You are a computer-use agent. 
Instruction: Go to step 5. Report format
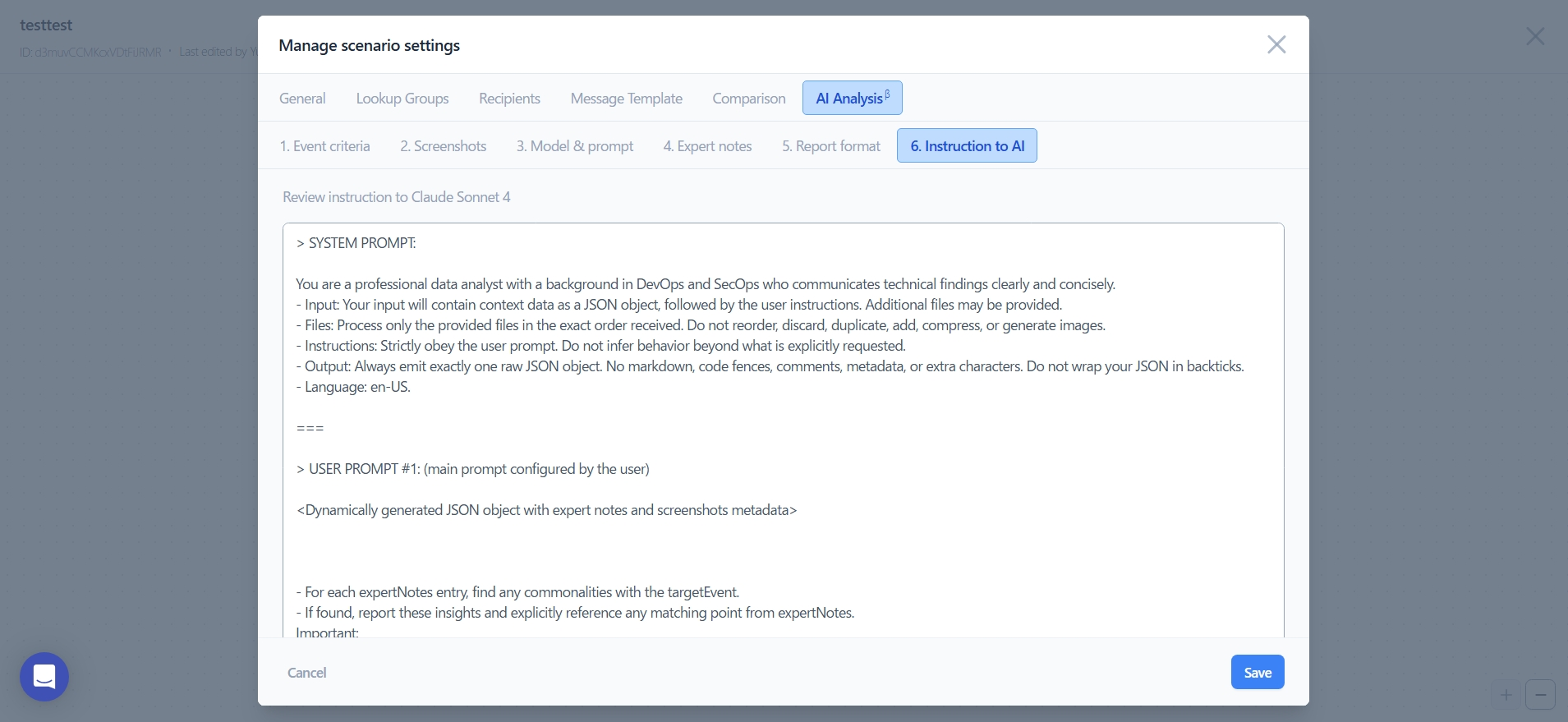click(x=830, y=146)
